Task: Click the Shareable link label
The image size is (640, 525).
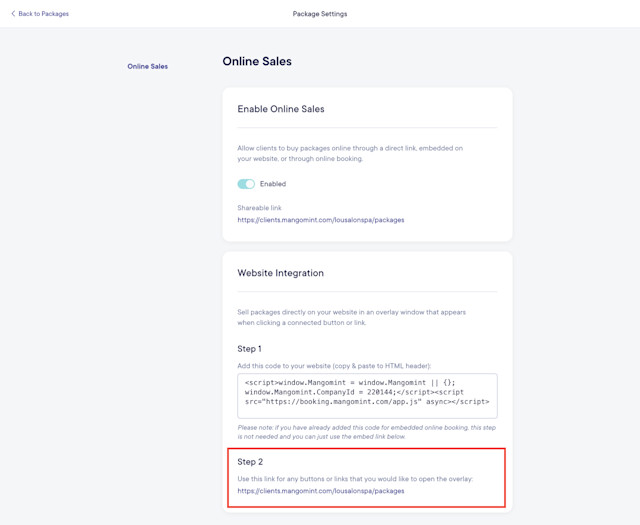Action: pos(259,208)
